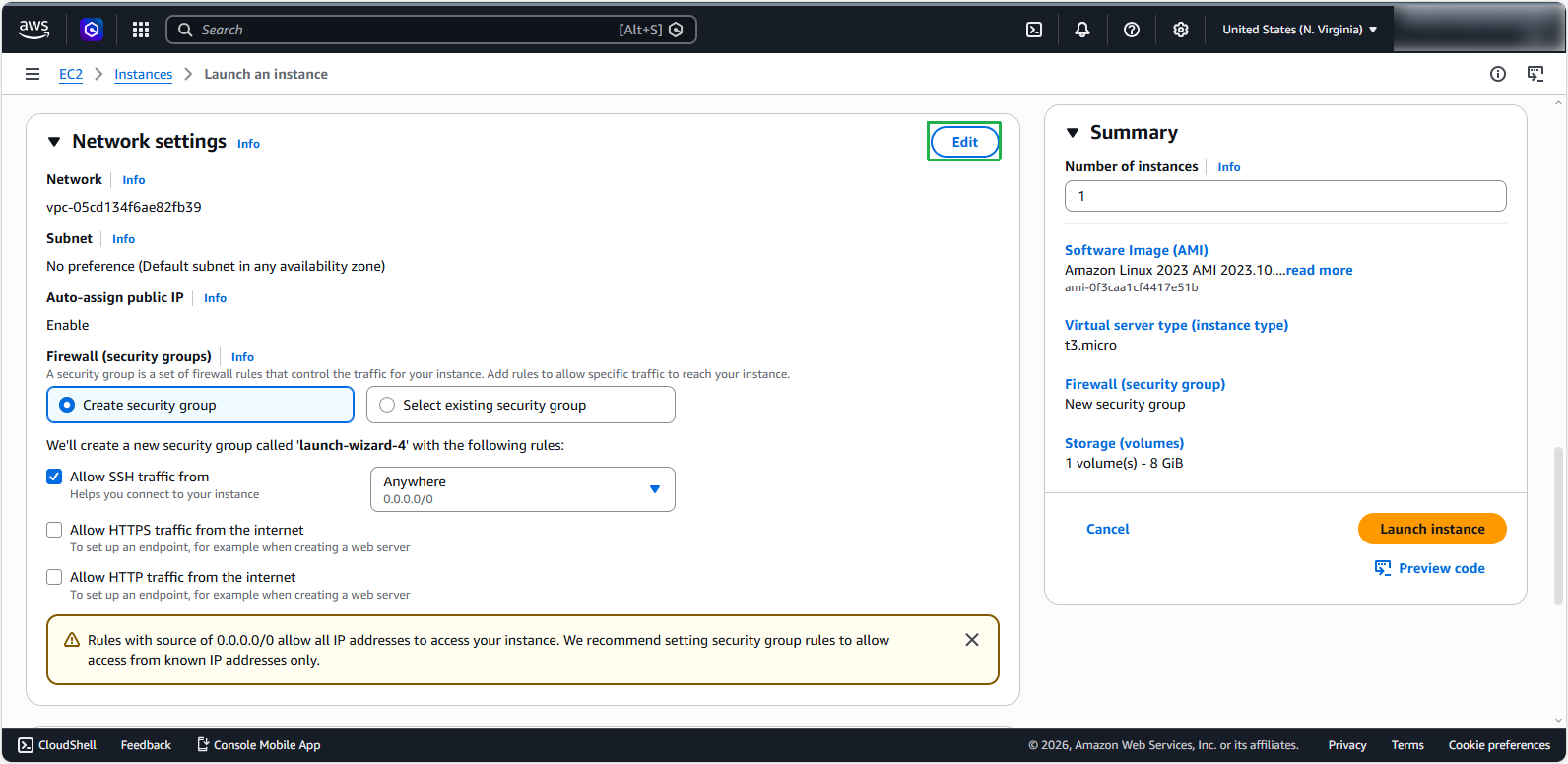Screen dimensions: 1568x764
Task: Toggle the side navigation hamburger menu
Action: click(x=33, y=74)
